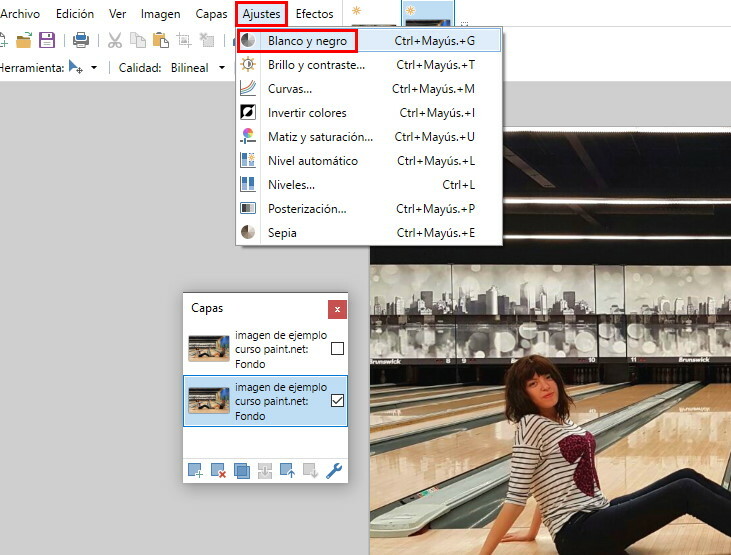Choose Matiz y saturación menu entry

pyautogui.click(x=320, y=137)
